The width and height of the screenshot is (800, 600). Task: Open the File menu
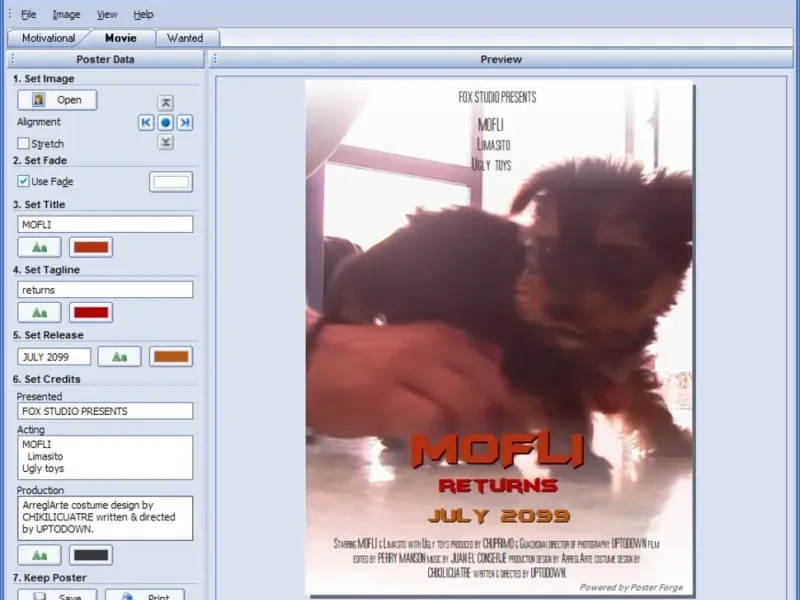29,14
